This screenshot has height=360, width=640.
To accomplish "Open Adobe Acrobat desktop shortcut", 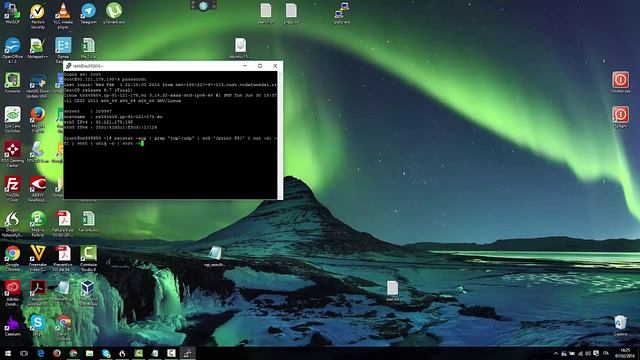I will [38, 293].
